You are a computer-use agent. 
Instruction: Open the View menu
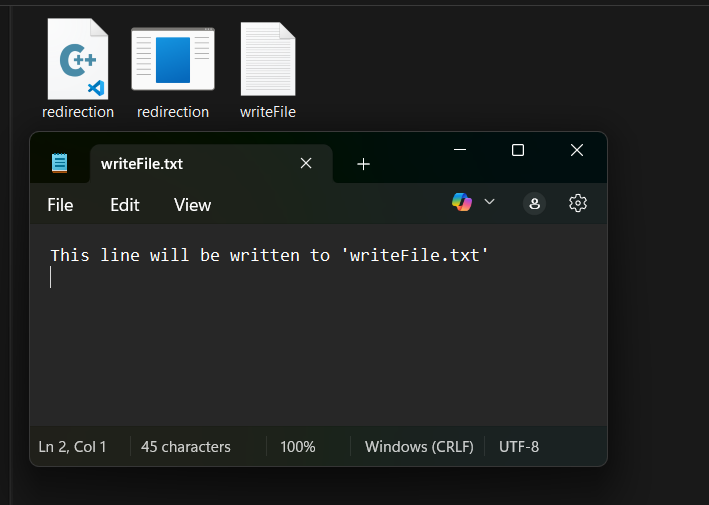(x=192, y=205)
